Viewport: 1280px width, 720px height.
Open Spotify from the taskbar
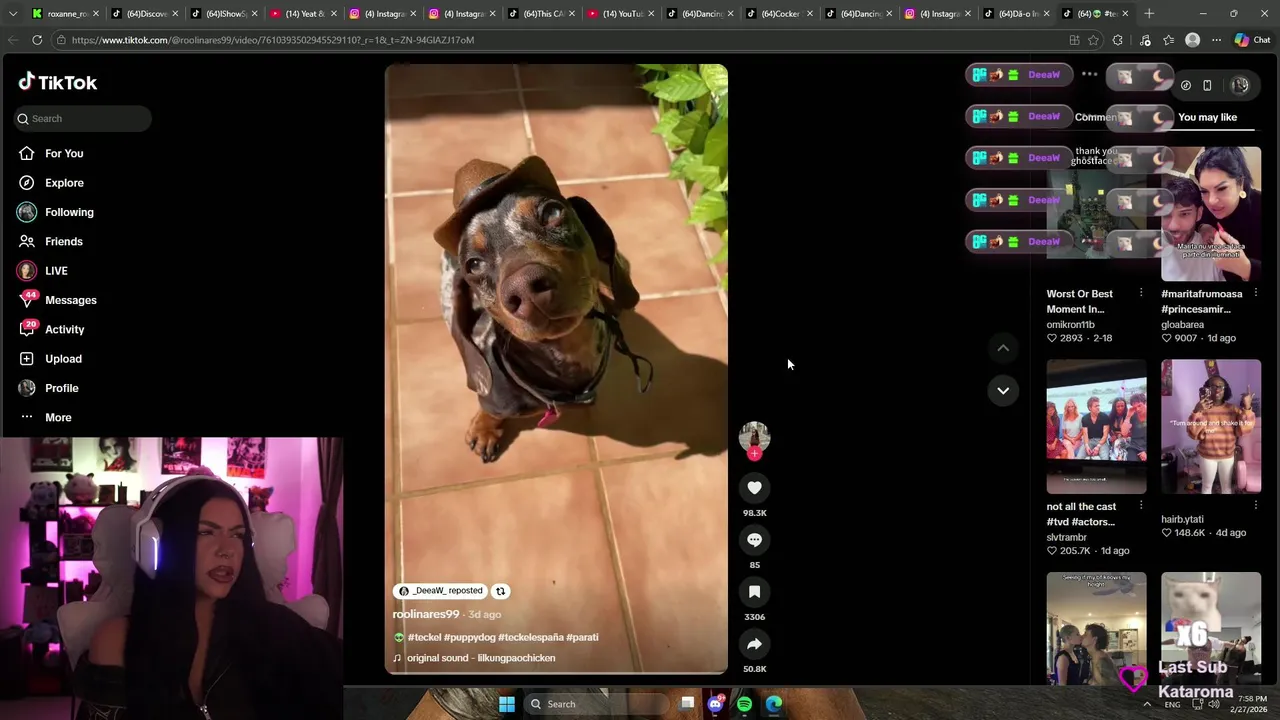(744, 704)
